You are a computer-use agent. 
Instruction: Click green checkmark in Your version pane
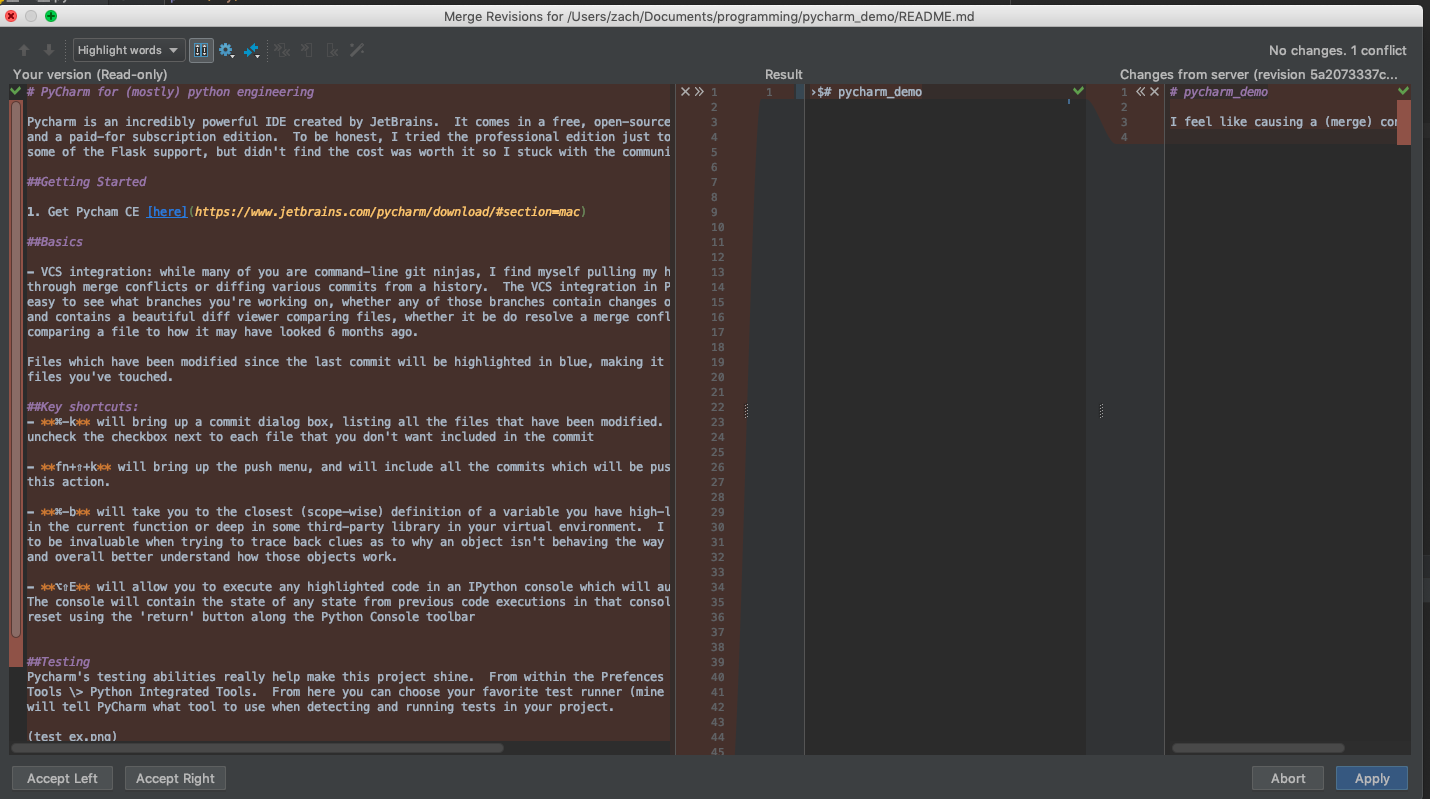[15, 91]
